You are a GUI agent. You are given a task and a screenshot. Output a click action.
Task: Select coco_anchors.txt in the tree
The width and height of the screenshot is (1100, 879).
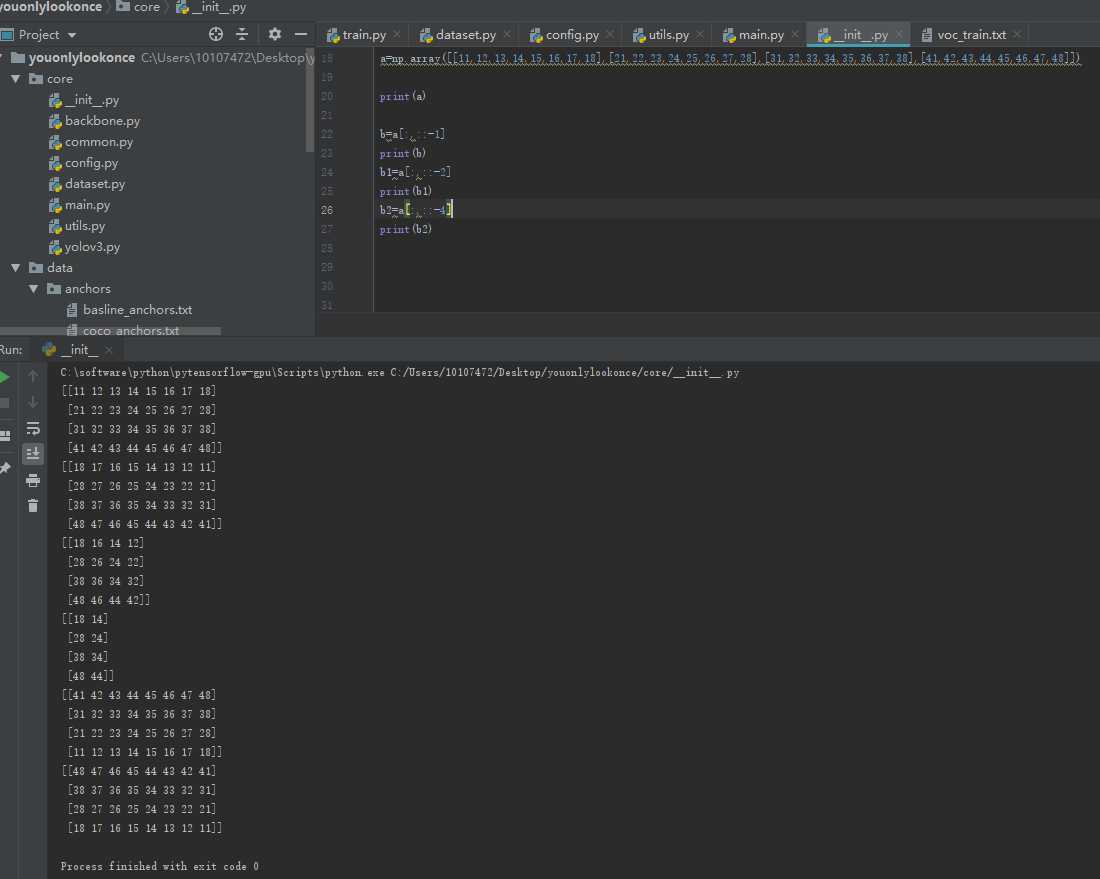[x=130, y=330]
